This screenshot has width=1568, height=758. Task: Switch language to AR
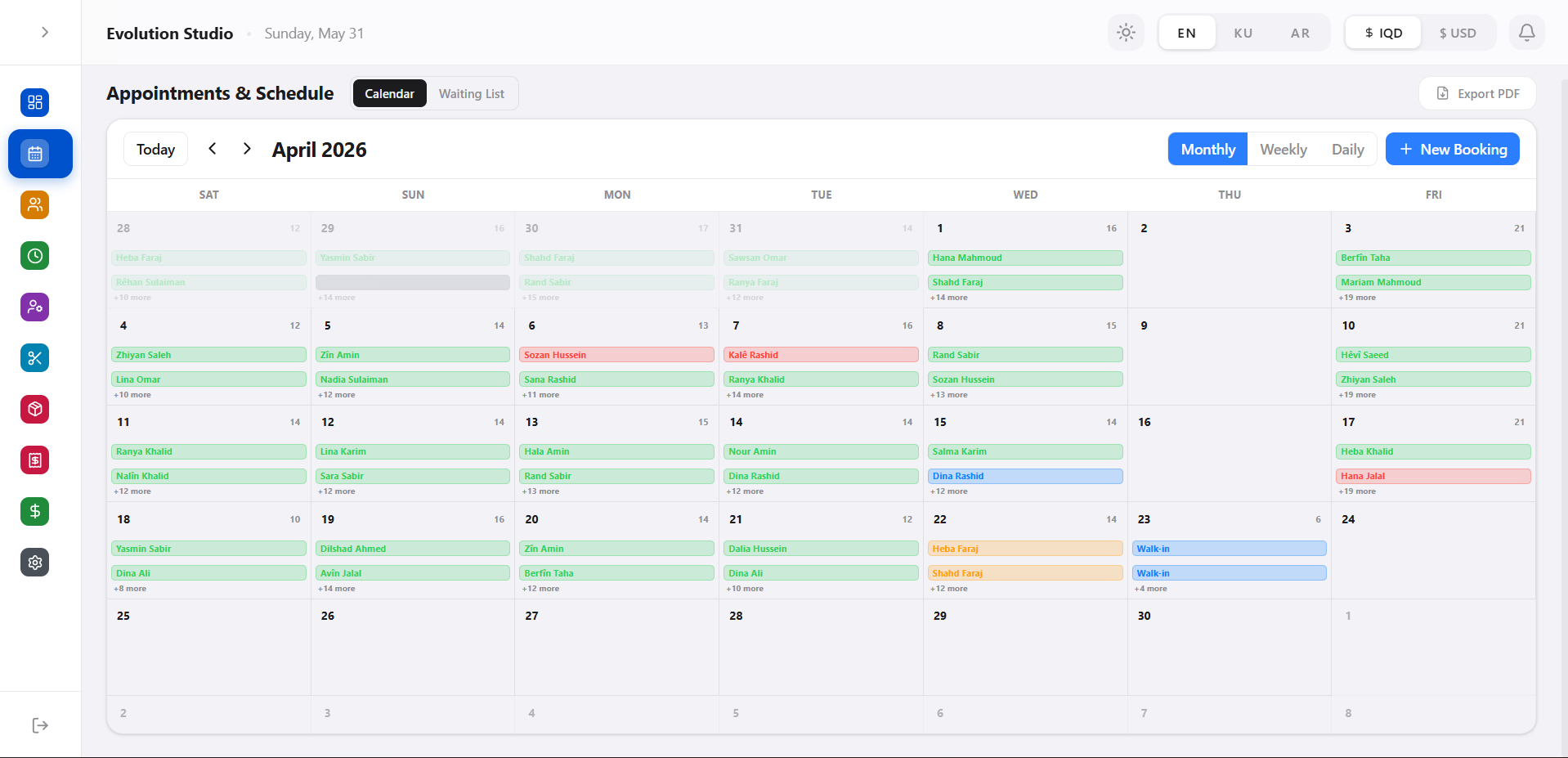pyautogui.click(x=1300, y=33)
